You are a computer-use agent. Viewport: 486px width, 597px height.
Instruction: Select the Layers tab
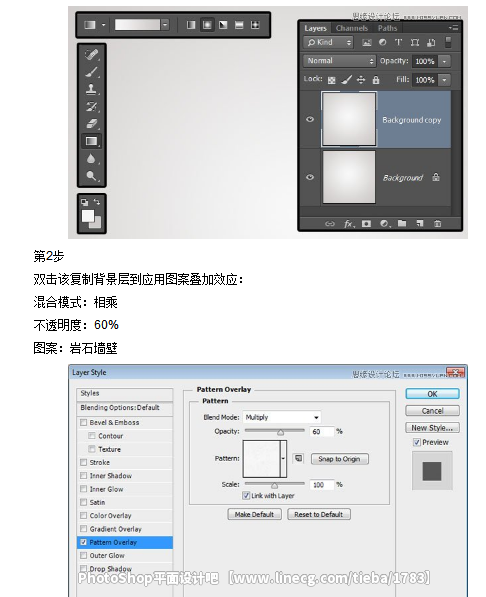coord(315,28)
